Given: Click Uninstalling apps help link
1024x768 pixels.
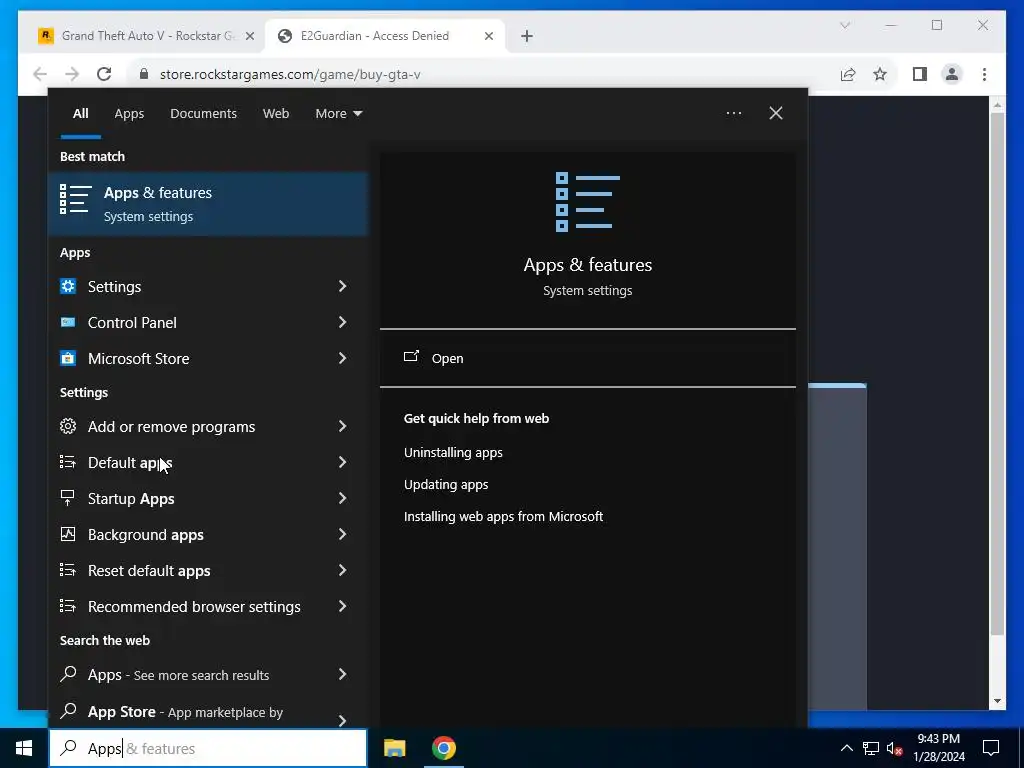Looking at the screenshot, I should pos(453,452).
